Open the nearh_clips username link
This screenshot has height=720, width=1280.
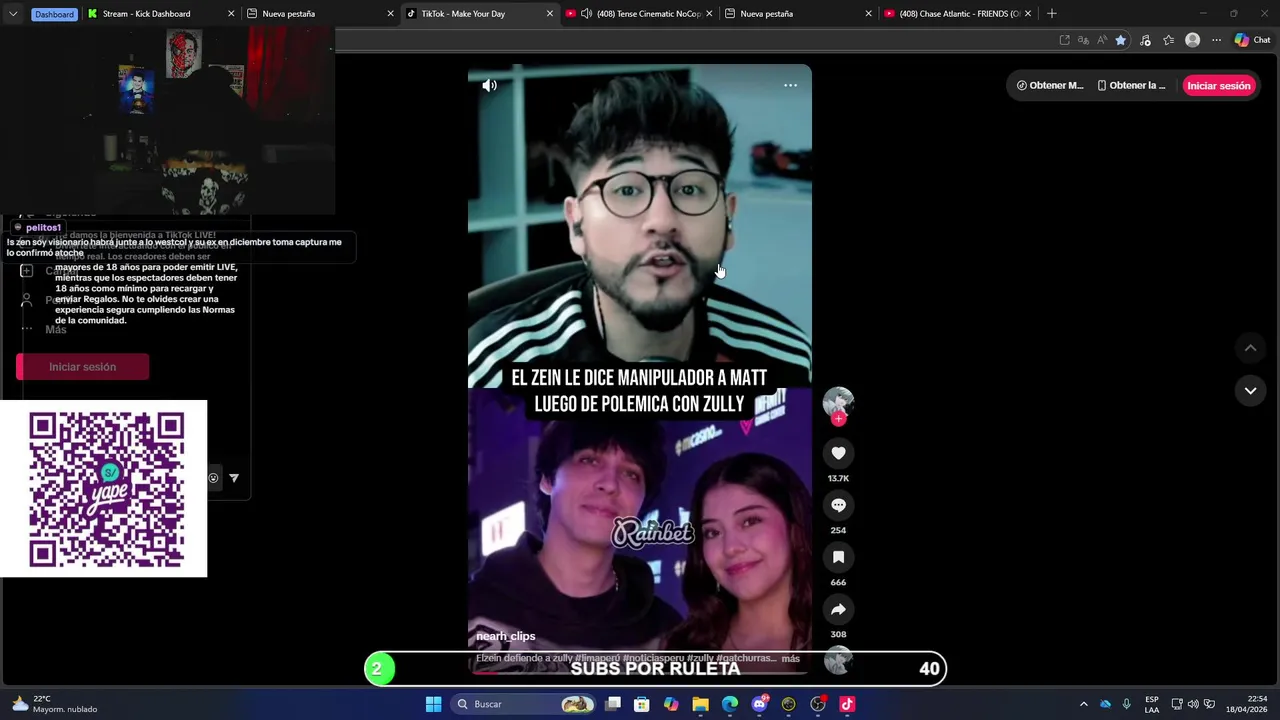pyautogui.click(x=506, y=636)
